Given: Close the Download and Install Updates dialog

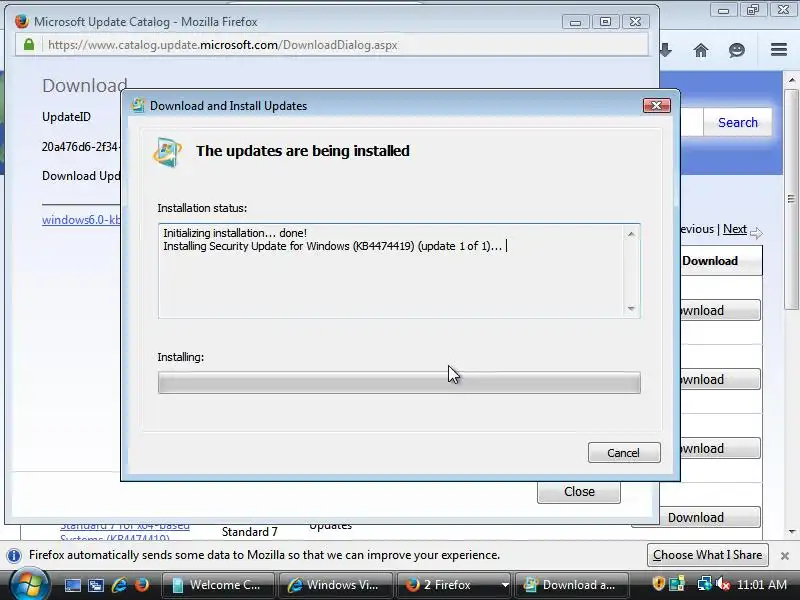Looking at the screenshot, I should [x=657, y=105].
